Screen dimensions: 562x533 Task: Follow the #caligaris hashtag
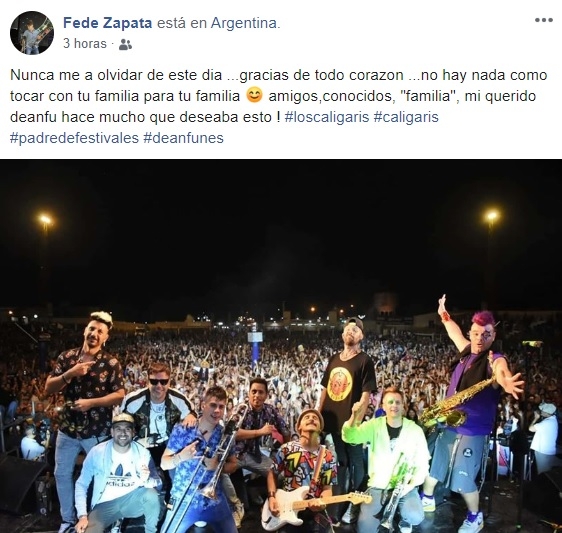[x=406, y=117]
